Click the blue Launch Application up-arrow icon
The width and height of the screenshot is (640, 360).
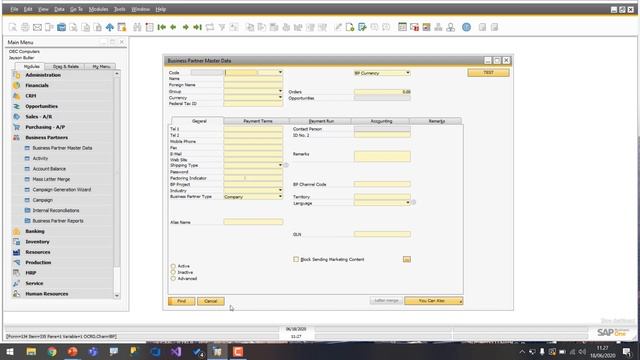tap(110, 27)
